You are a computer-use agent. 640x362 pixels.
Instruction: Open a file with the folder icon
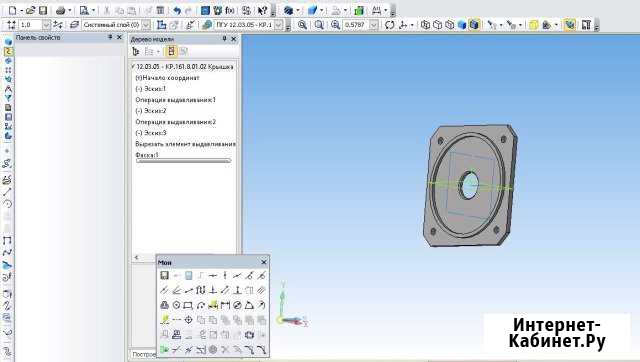pos(31,11)
